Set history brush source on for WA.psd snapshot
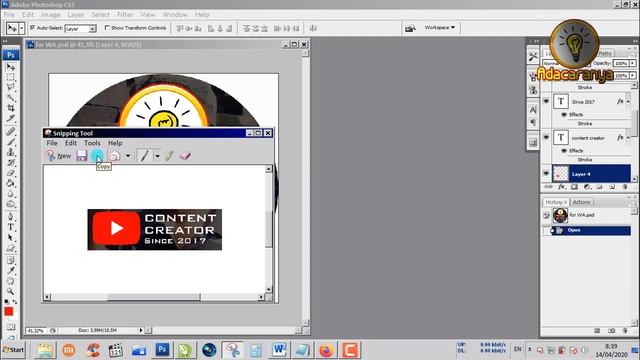The image size is (640, 360). [x=546, y=215]
